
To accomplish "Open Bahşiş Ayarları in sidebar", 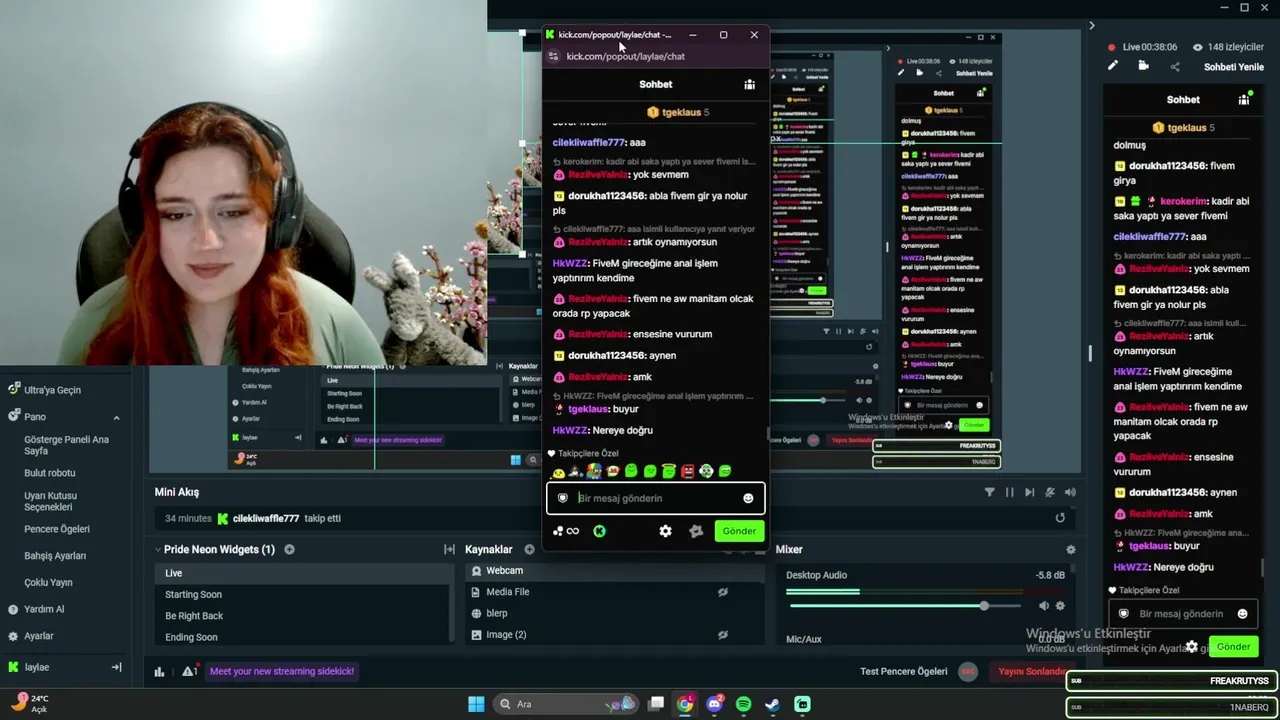I will [x=55, y=556].
